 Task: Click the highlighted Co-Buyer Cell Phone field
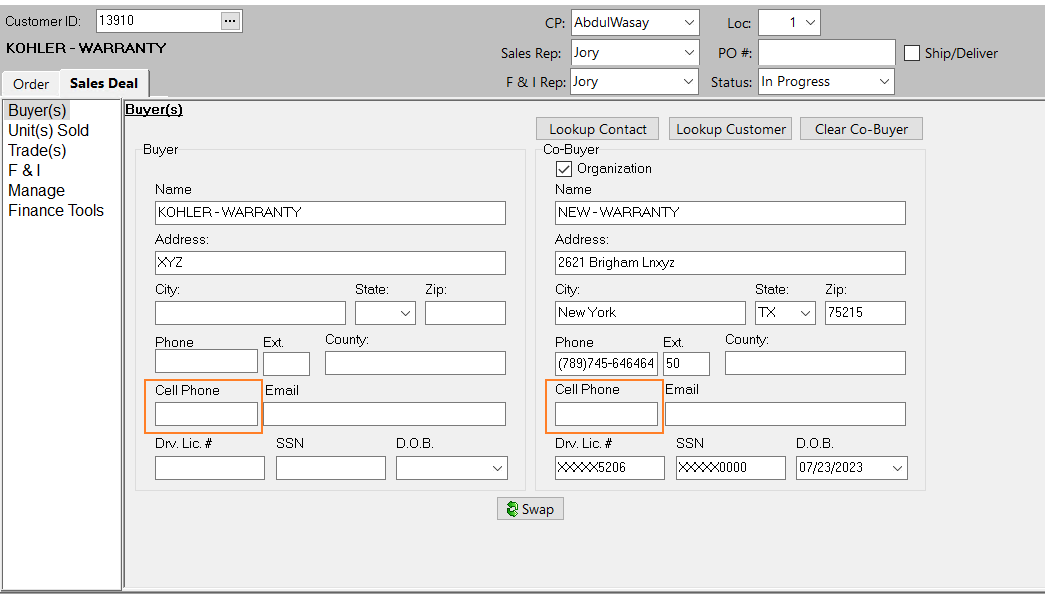click(604, 414)
